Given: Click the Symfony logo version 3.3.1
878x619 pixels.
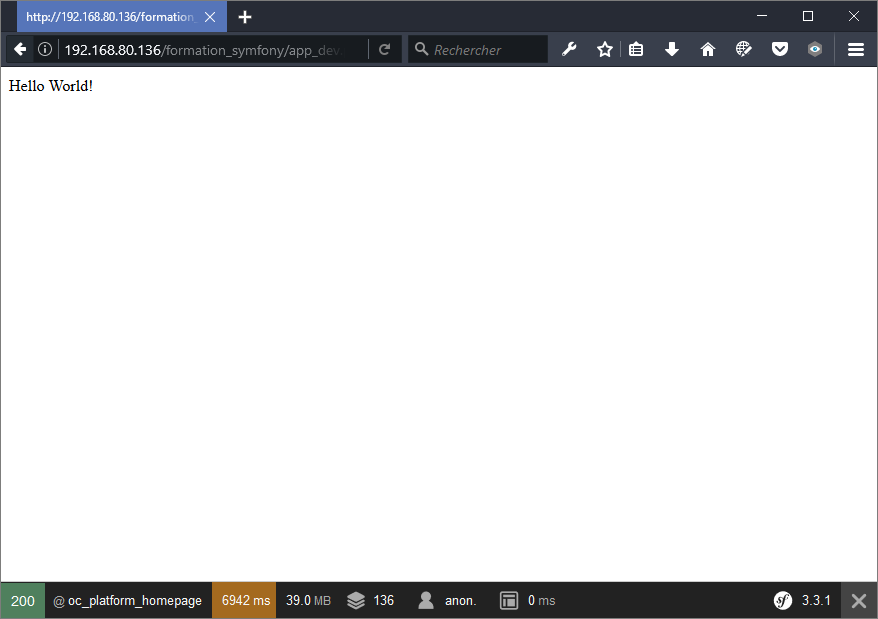Looking at the screenshot, I should tap(802, 601).
